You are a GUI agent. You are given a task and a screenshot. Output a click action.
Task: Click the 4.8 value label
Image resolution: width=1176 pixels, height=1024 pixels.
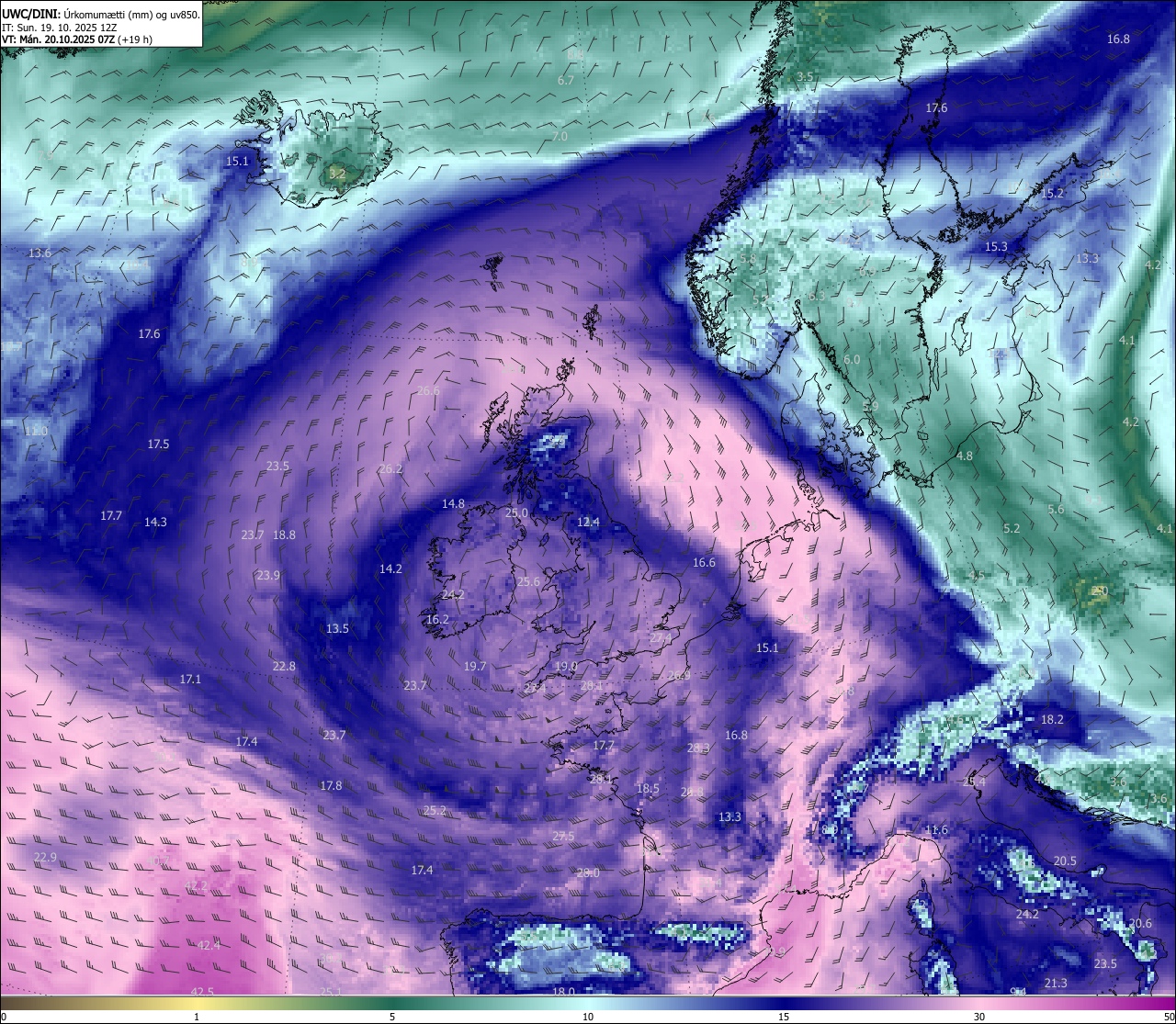tap(965, 456)
